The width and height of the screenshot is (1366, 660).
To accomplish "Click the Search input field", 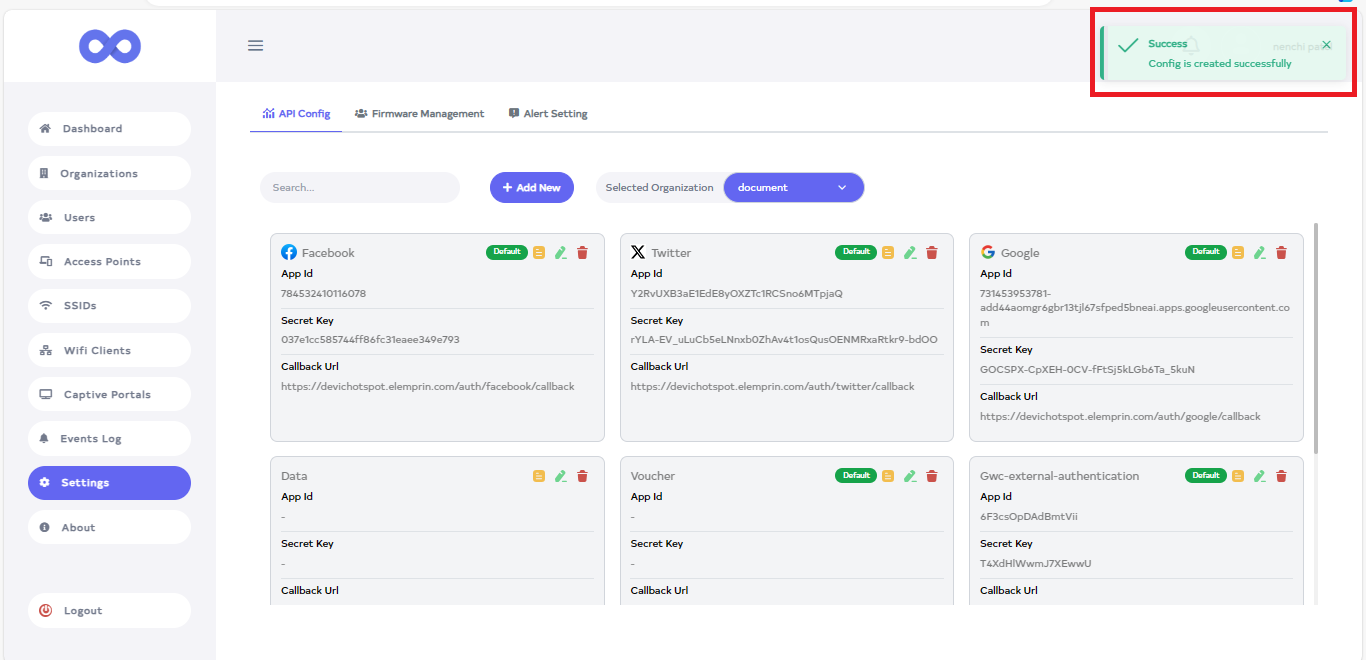I will 359,188.
